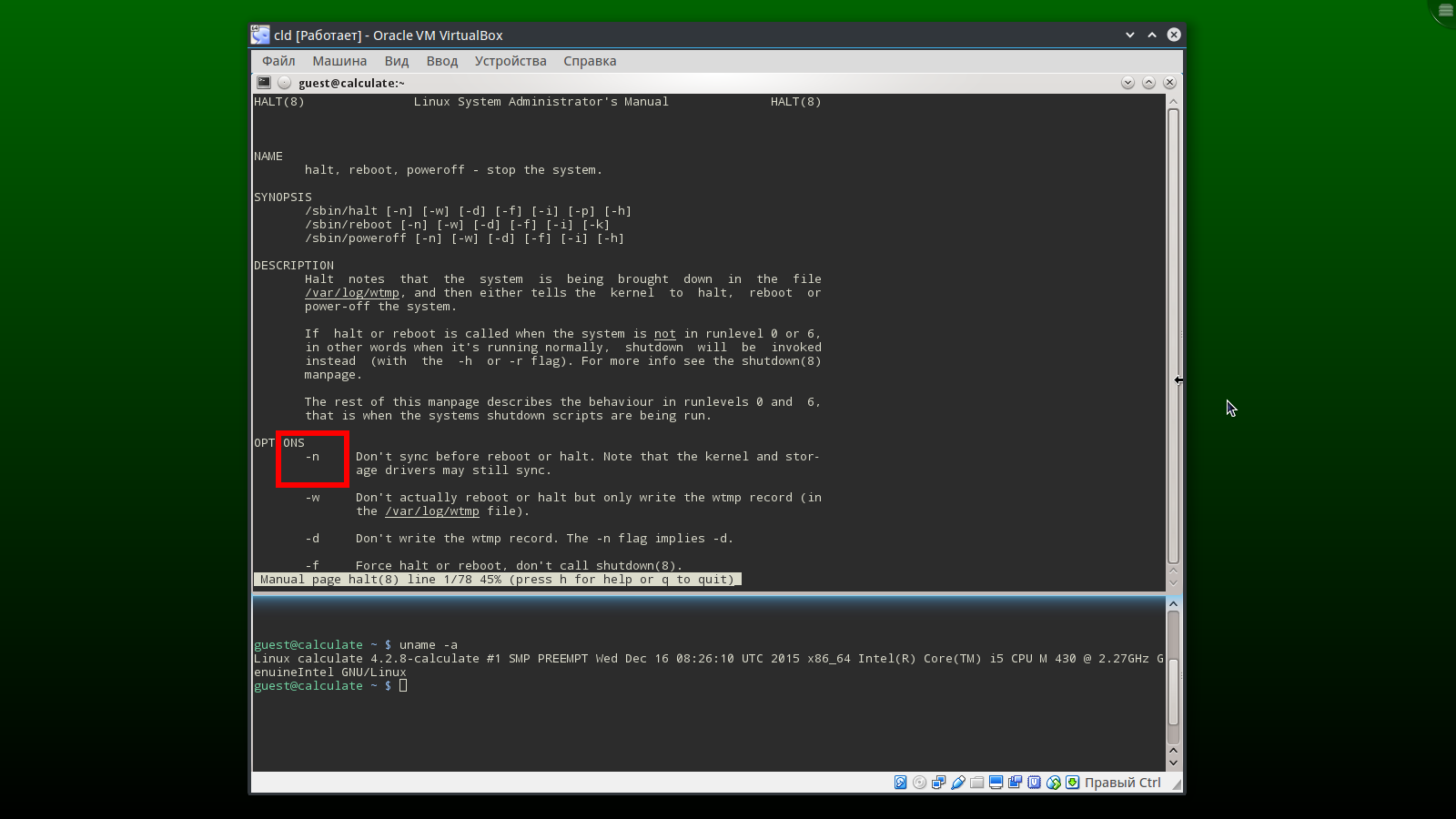
Task: Click the up arrow atop the man page scrollbar
Action: pyautogui.click(x=1173, y=101)
